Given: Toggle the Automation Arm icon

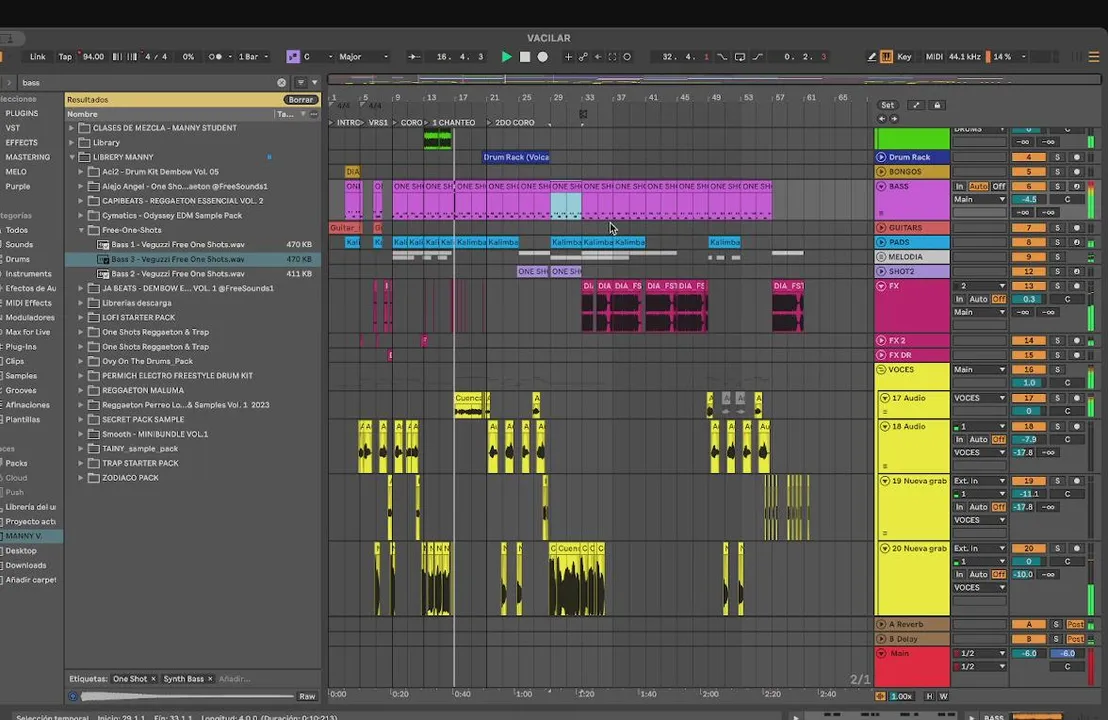Looking at the screenshot, I should [583, 57].
